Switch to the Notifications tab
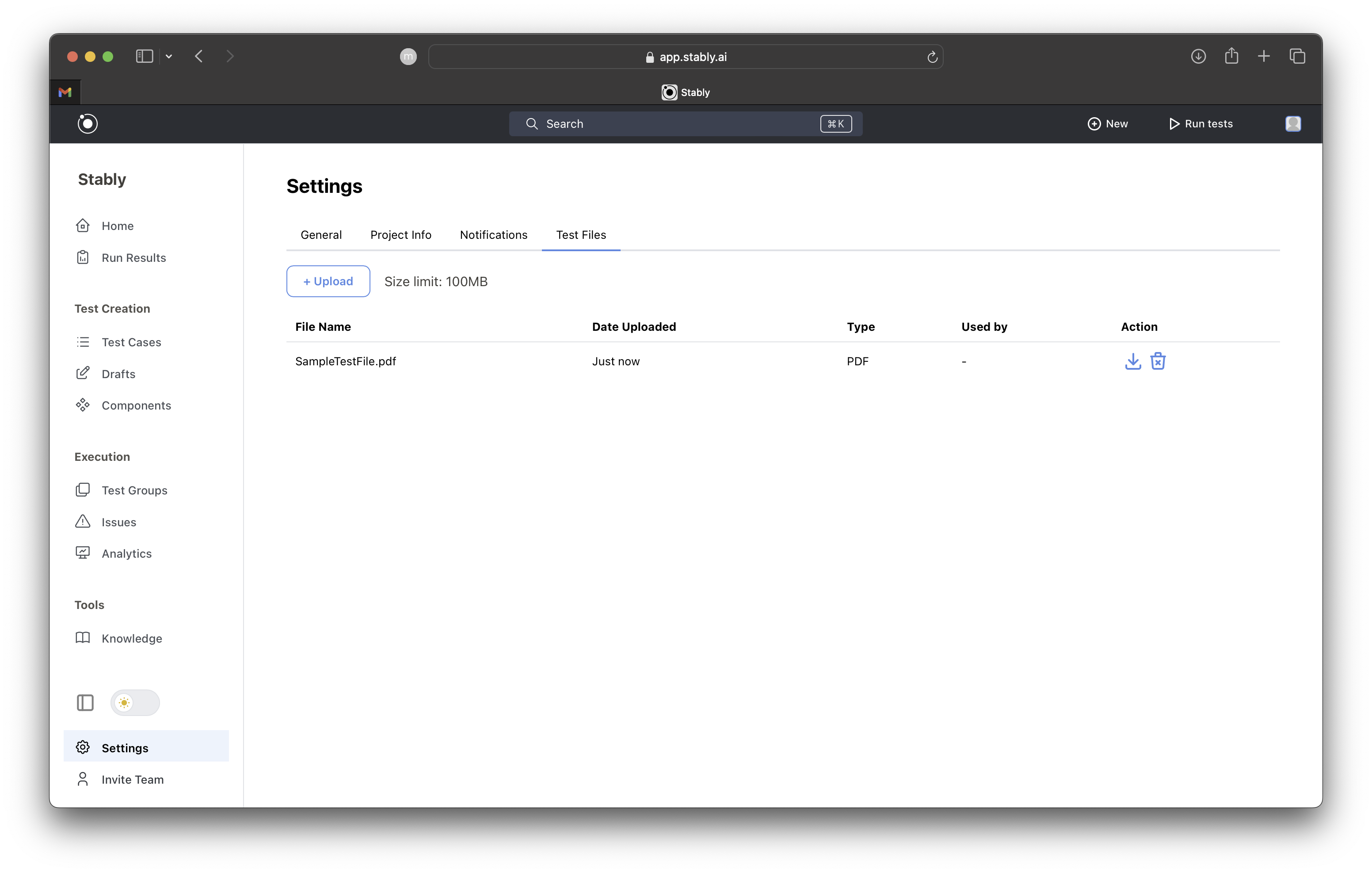Viewport: 1372px width, 873px height. tap(493, 235)
